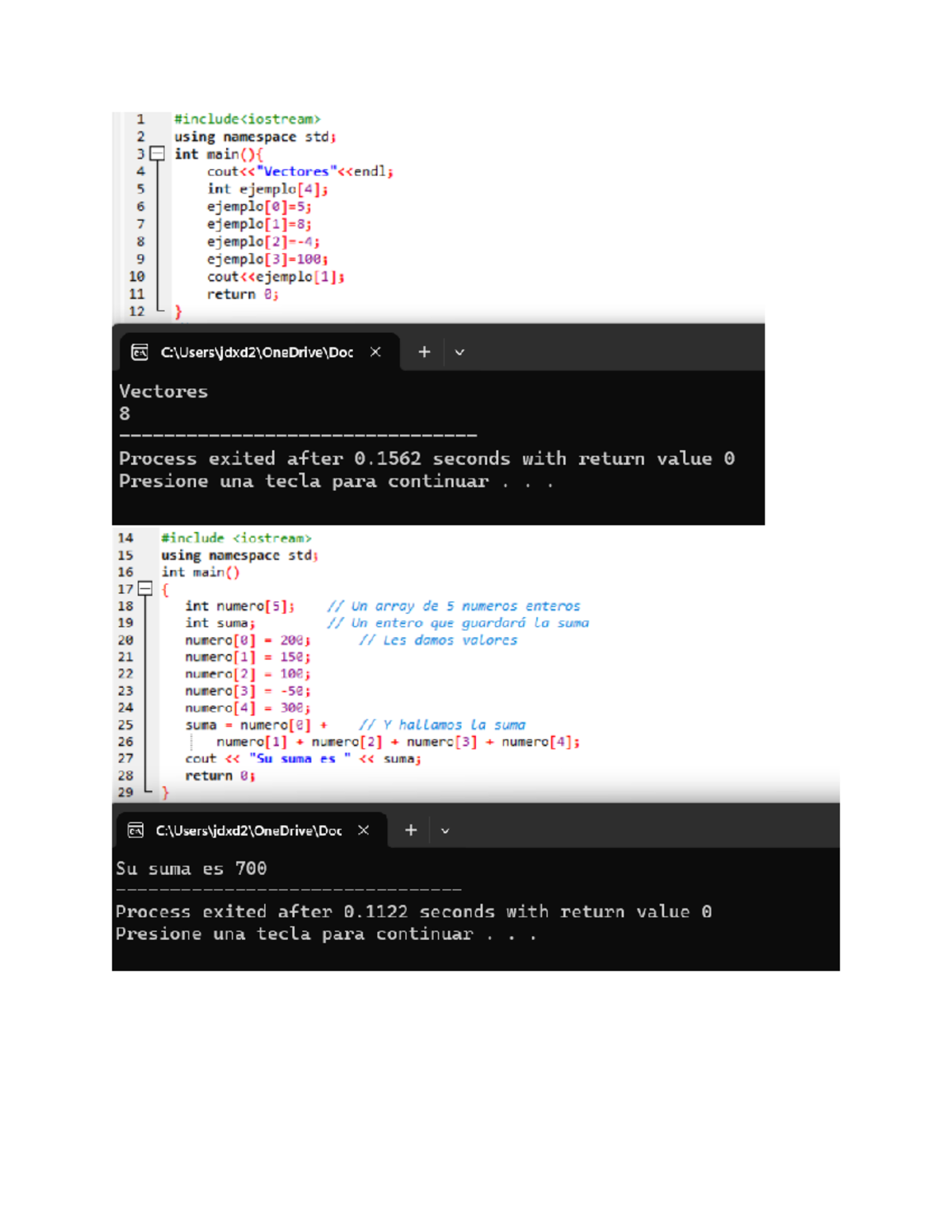This screenshot has height=1232, width=952.
Task: Open a new tab in the terminal showing 'Su suma es 700'
Action: tap(410, 830)
